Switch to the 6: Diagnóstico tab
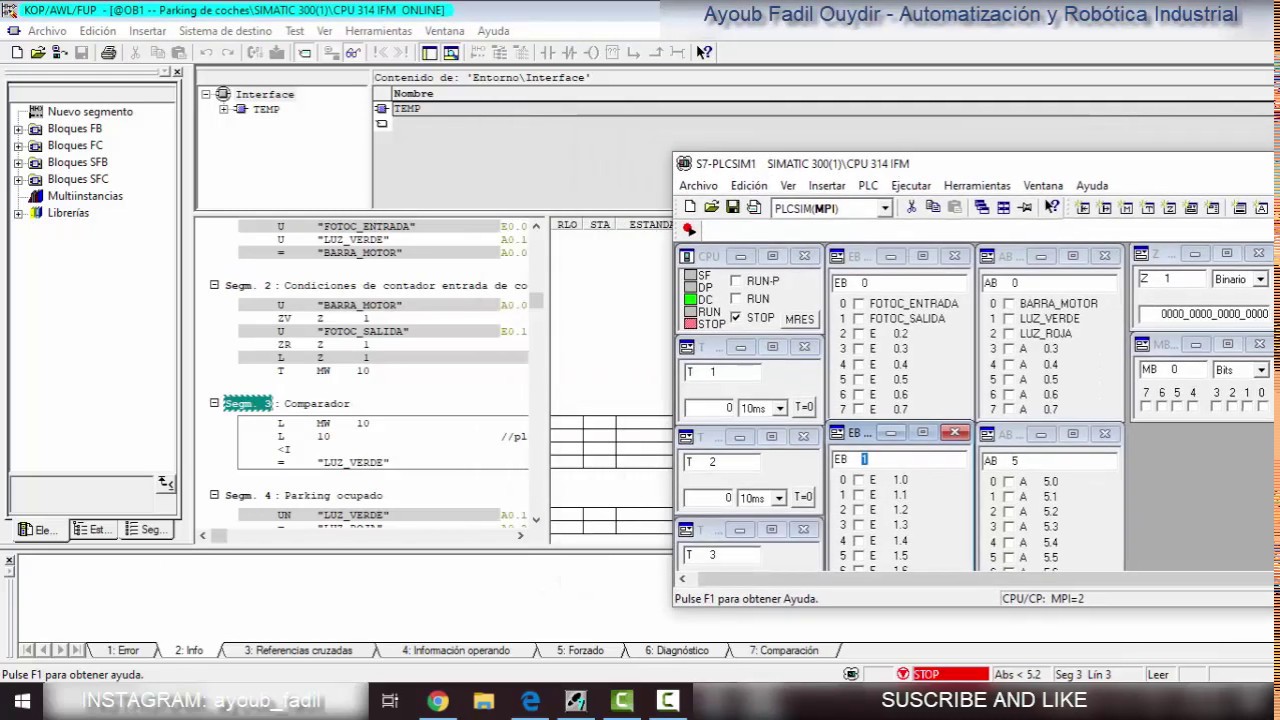This screenshot has height=720, width=1280. pos(677,651)
